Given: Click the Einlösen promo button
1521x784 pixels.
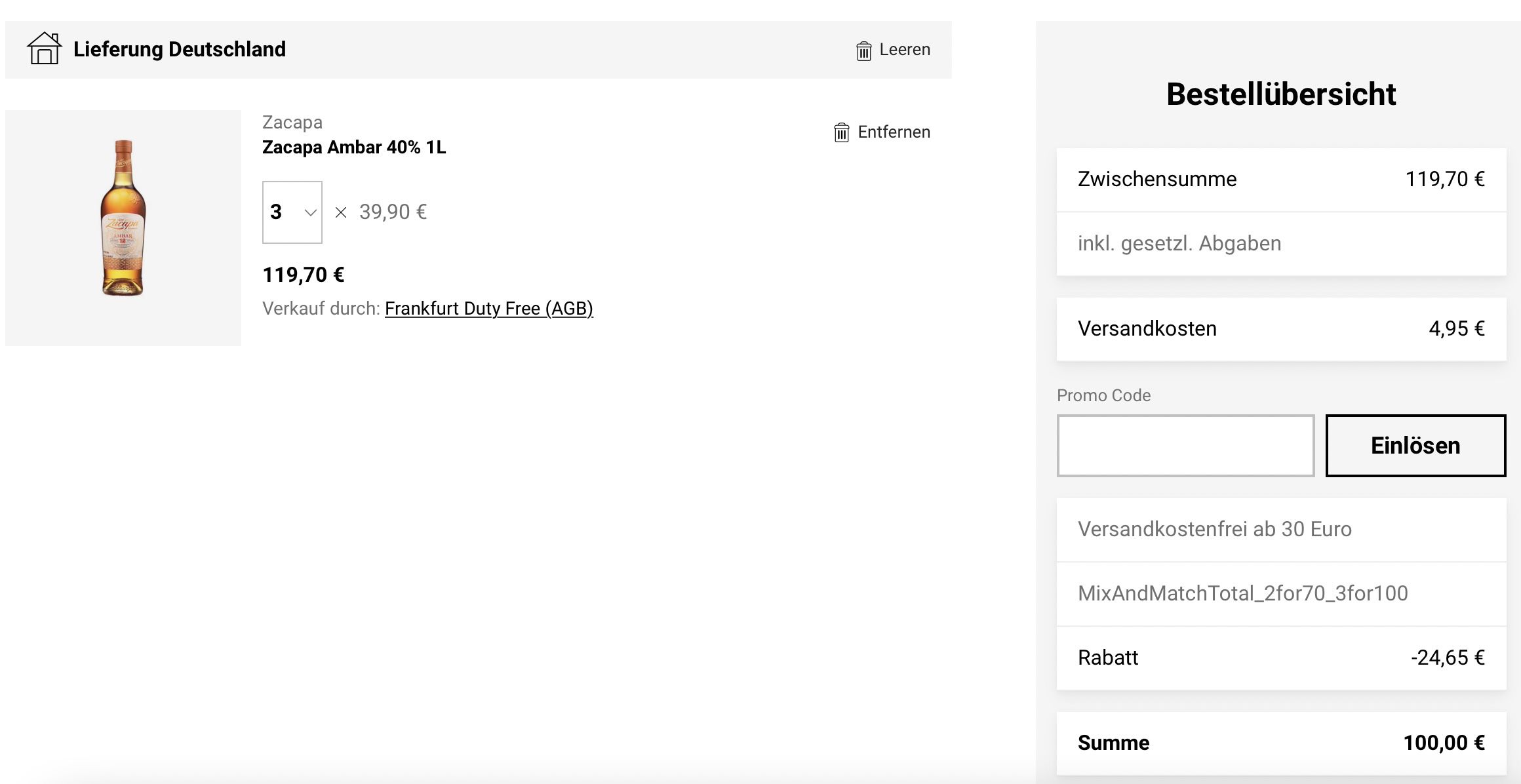Looking at the screenshot, I should click(x=1415, y=446).
